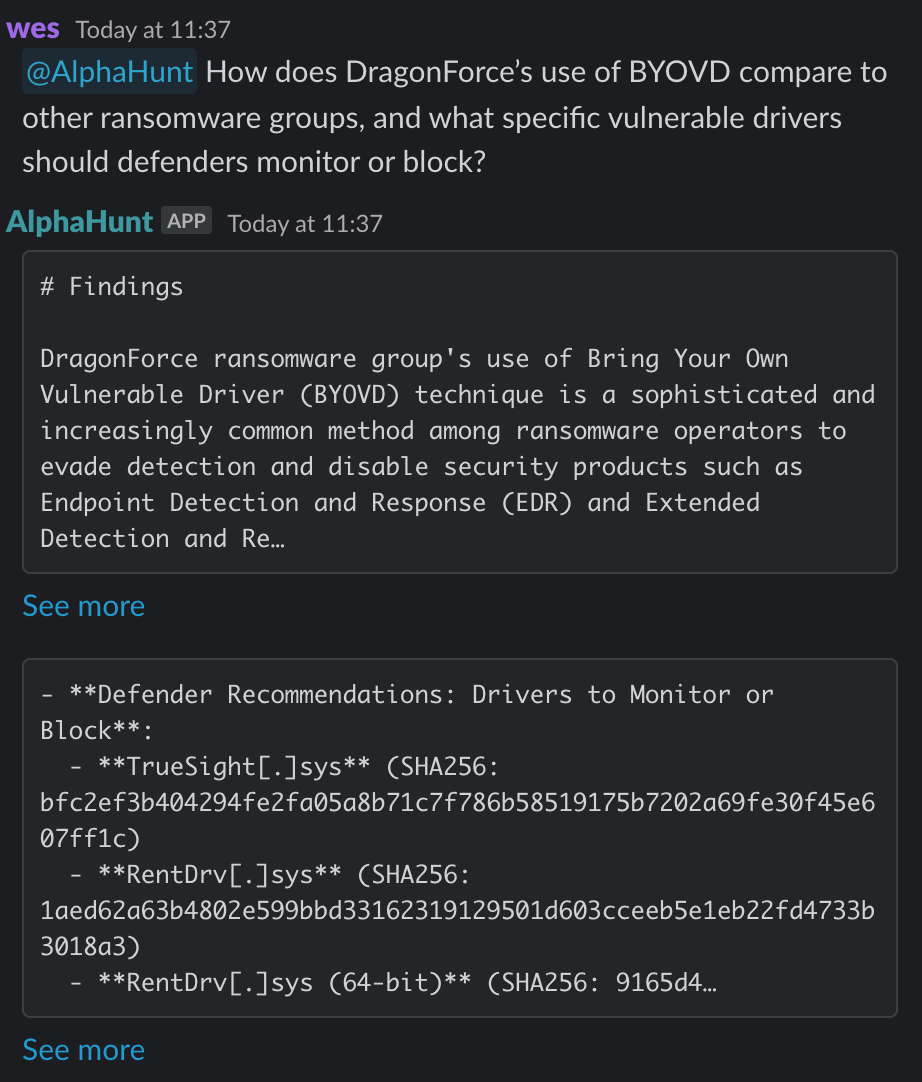Click the truncated 'Detection and Re…' line
This screenshot has width=922, height=1082.
(x=162, y=538)
